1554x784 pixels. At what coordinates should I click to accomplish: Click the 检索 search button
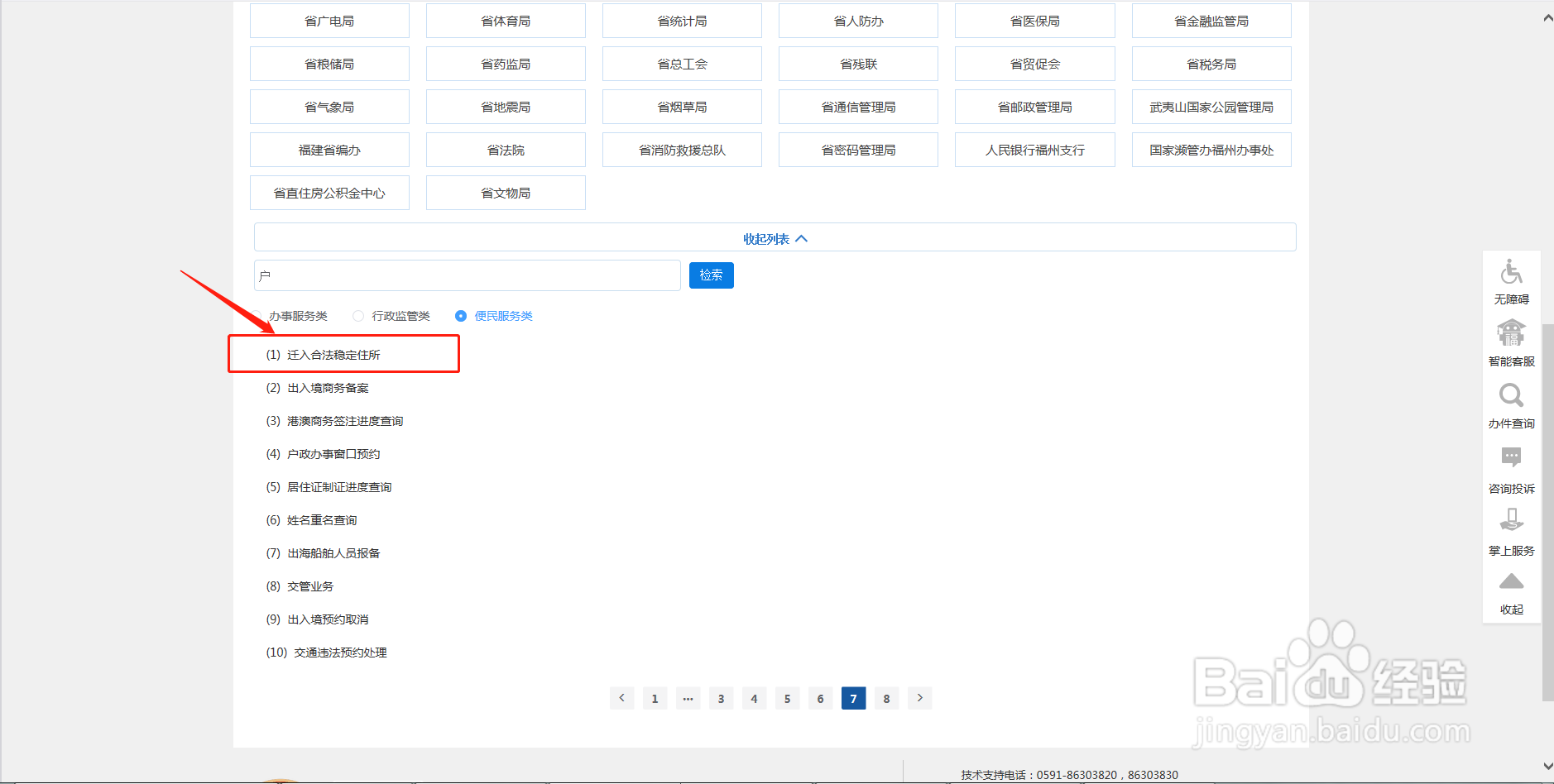[710, 275]
